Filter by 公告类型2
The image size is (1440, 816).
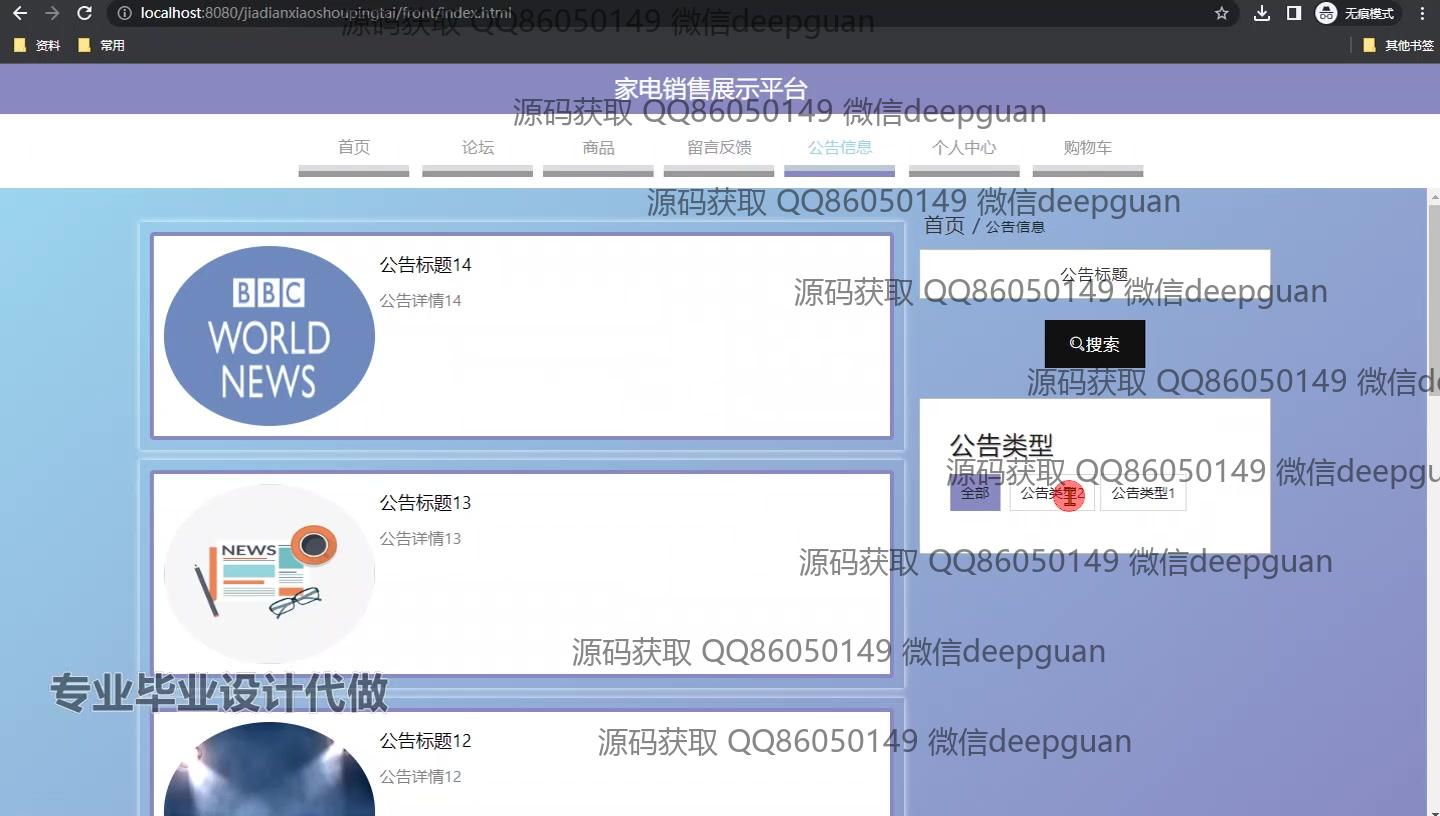1052,493
